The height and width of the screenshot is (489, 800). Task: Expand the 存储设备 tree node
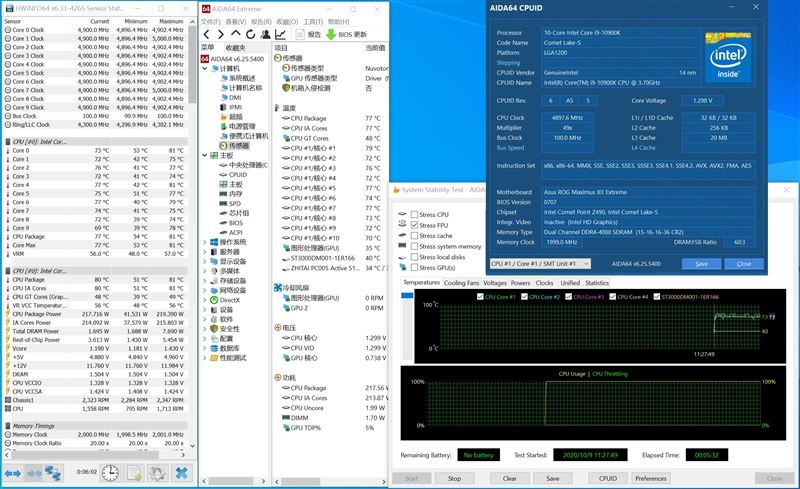(x=205, y=281)
